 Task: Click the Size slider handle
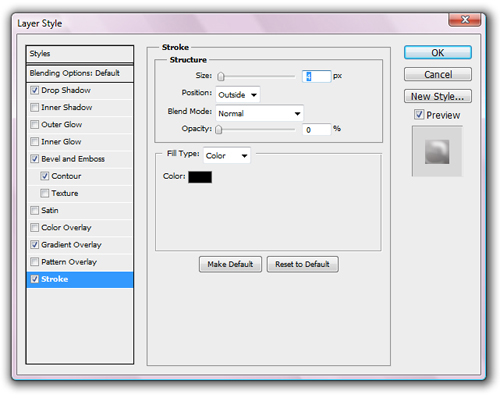click(x=221, y=76)
